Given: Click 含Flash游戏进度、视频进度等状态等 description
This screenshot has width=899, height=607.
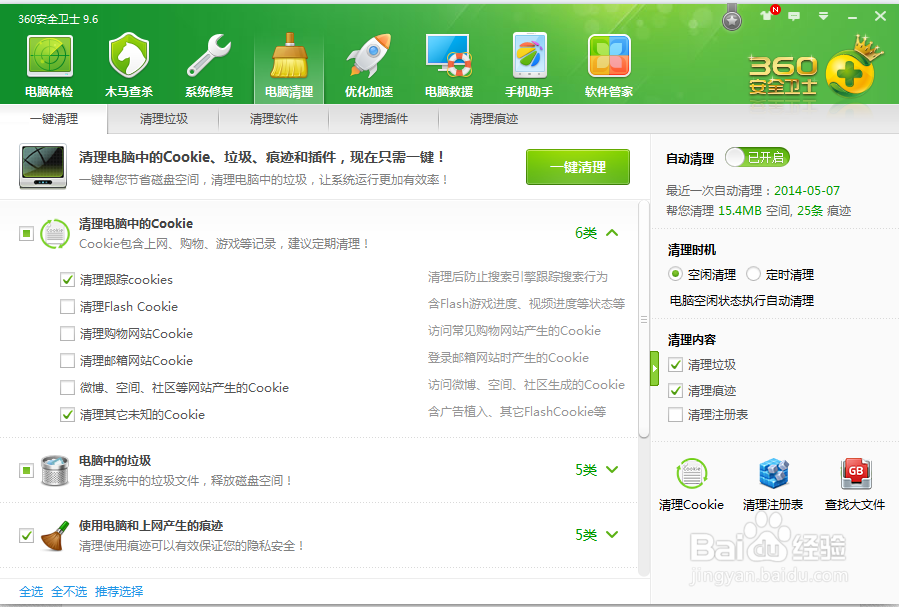Looking at the screenshot, I should click(526, 304).
